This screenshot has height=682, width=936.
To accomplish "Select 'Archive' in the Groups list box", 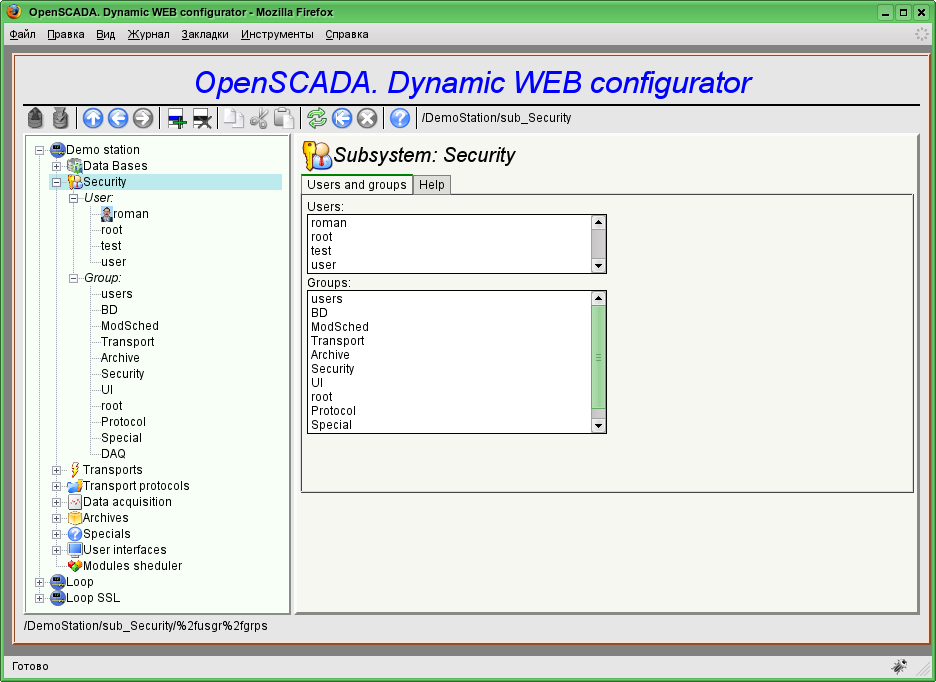I will tap(449, 355).
